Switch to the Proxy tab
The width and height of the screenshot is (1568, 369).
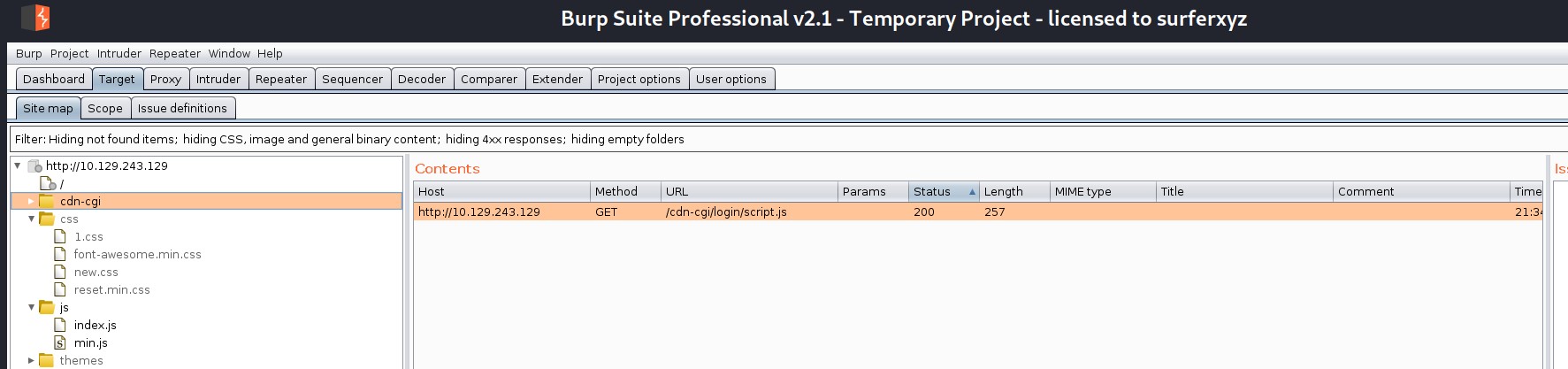tap(165, 80)
